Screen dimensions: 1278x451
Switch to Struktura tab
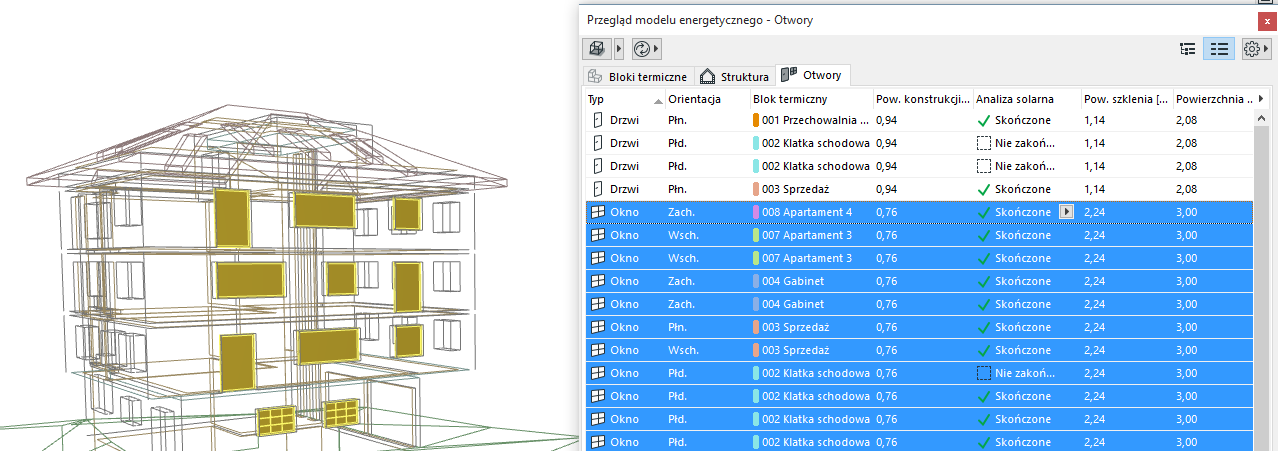[x=735, y=76]
